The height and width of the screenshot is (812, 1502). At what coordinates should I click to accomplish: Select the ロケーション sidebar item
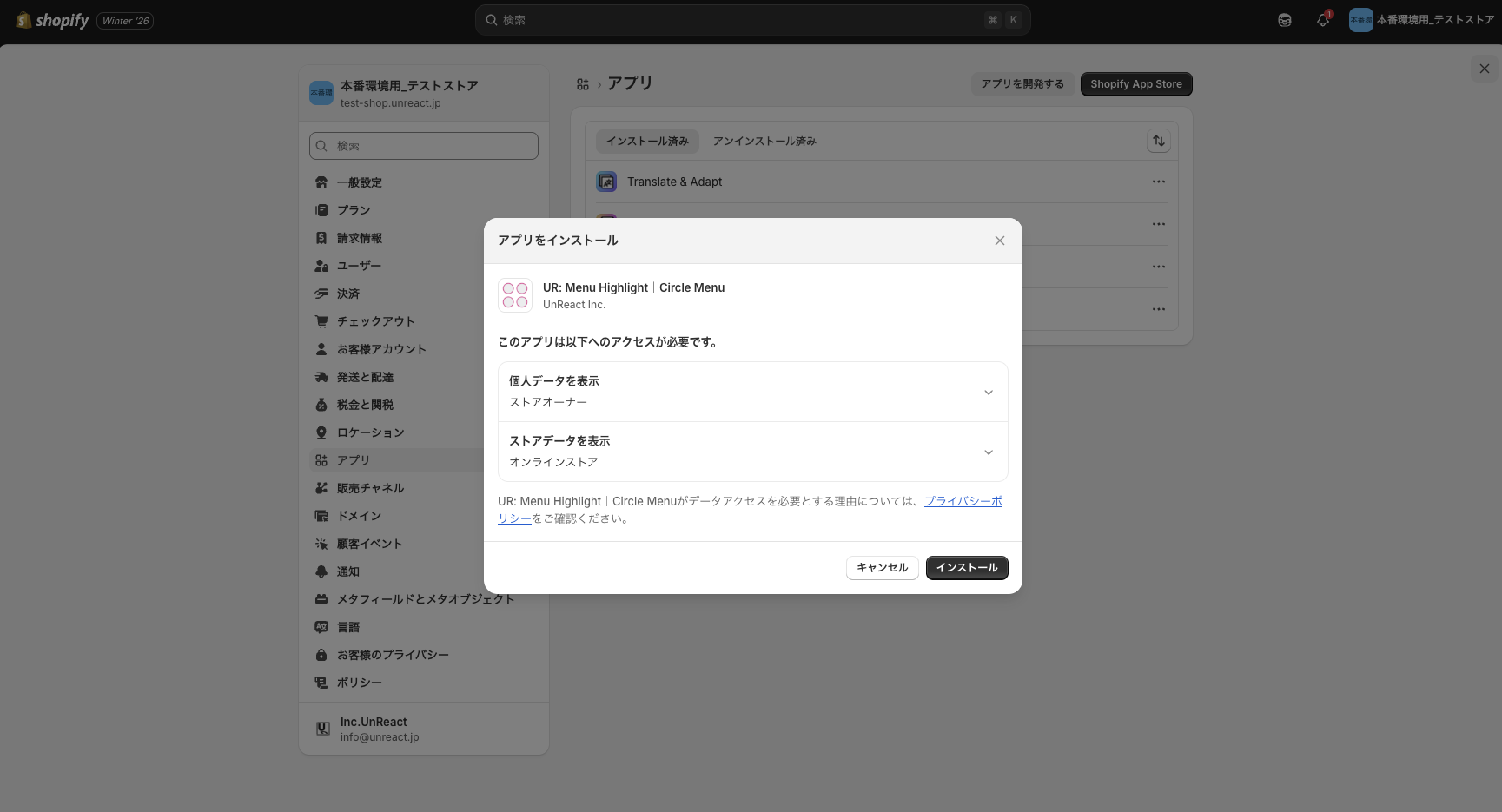[x=370, y=432]
